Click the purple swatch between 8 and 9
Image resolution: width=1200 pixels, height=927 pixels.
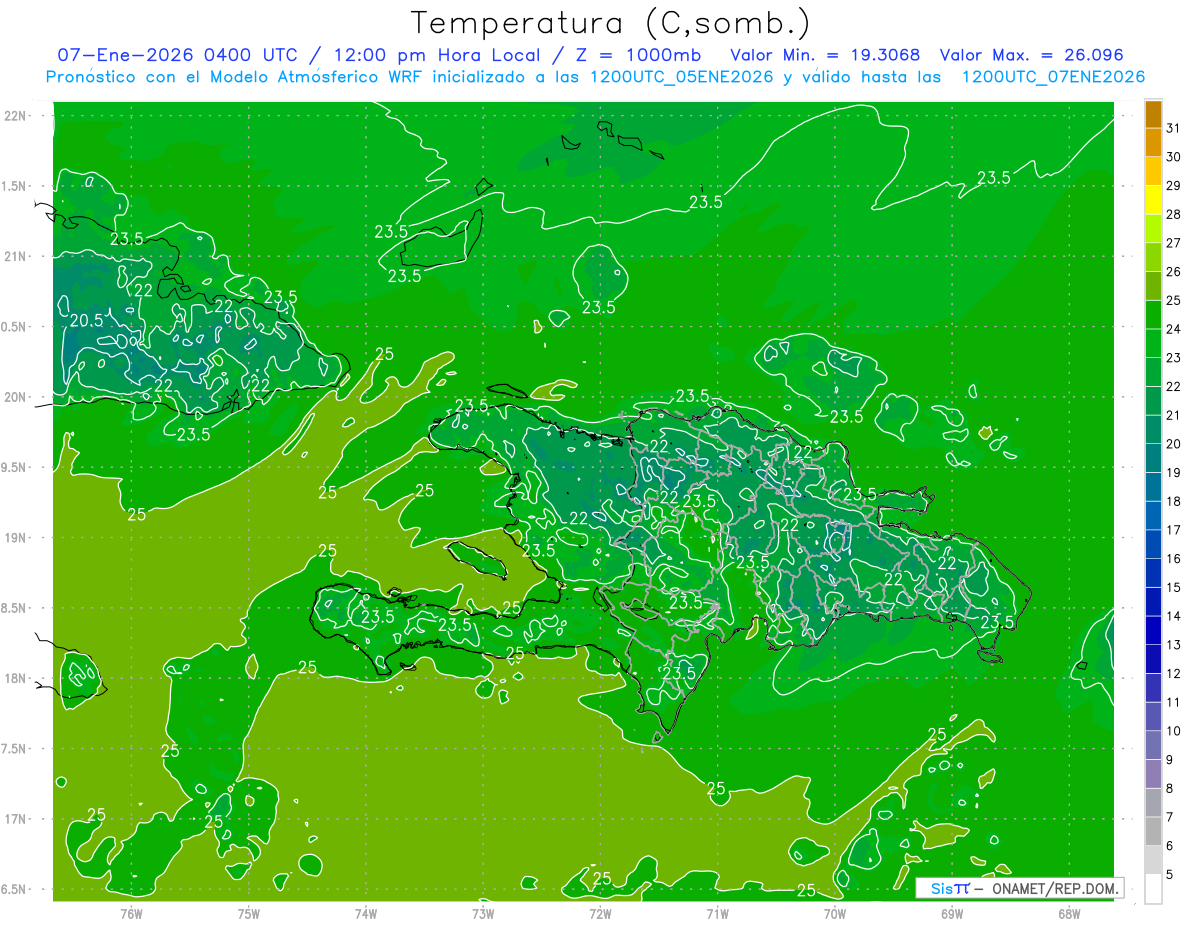[x=1153, y=774]
